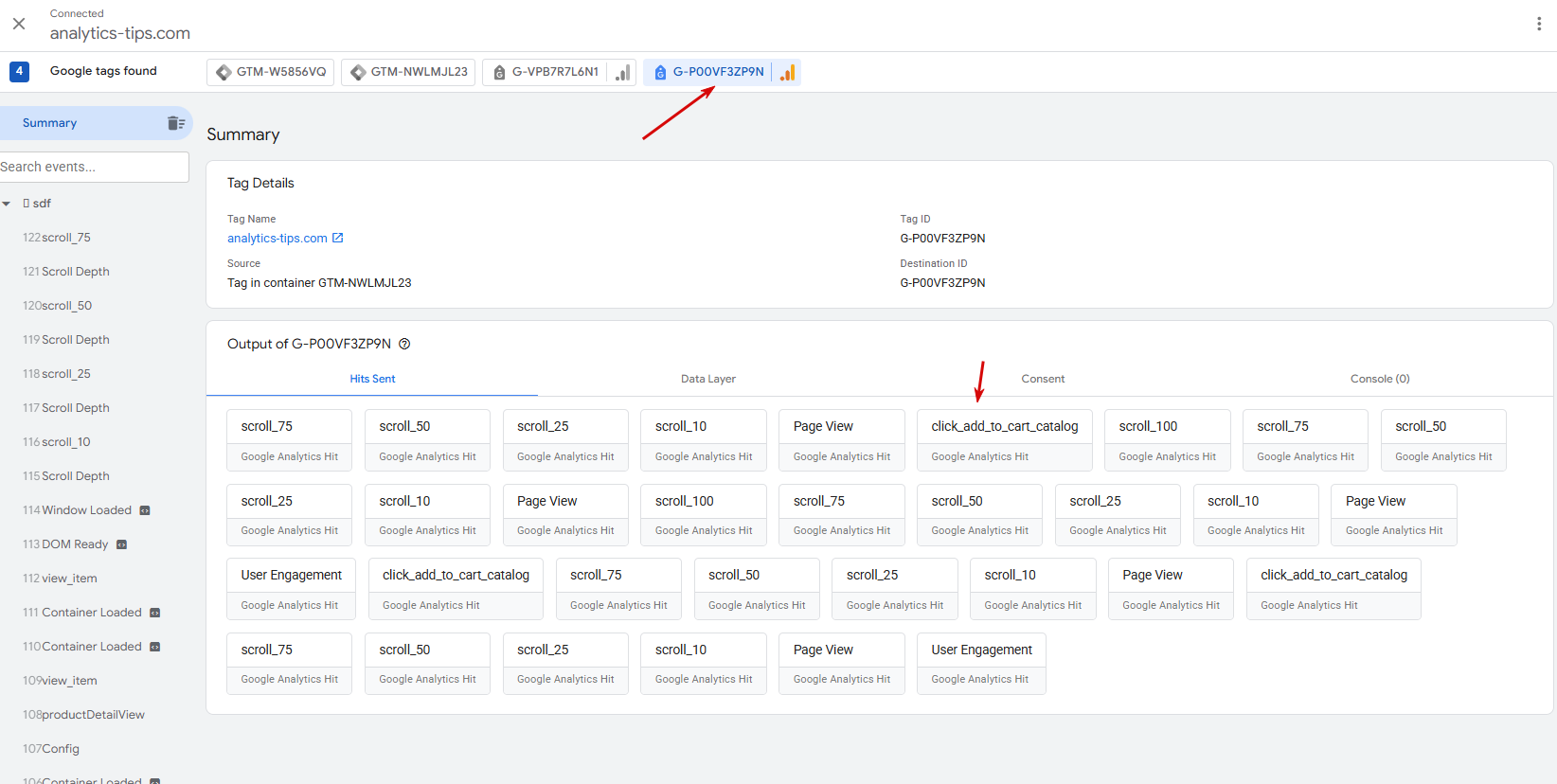Click the blue 4 tags-found badge
Viewport: 1557px width, 784px height.
[19, 71]
